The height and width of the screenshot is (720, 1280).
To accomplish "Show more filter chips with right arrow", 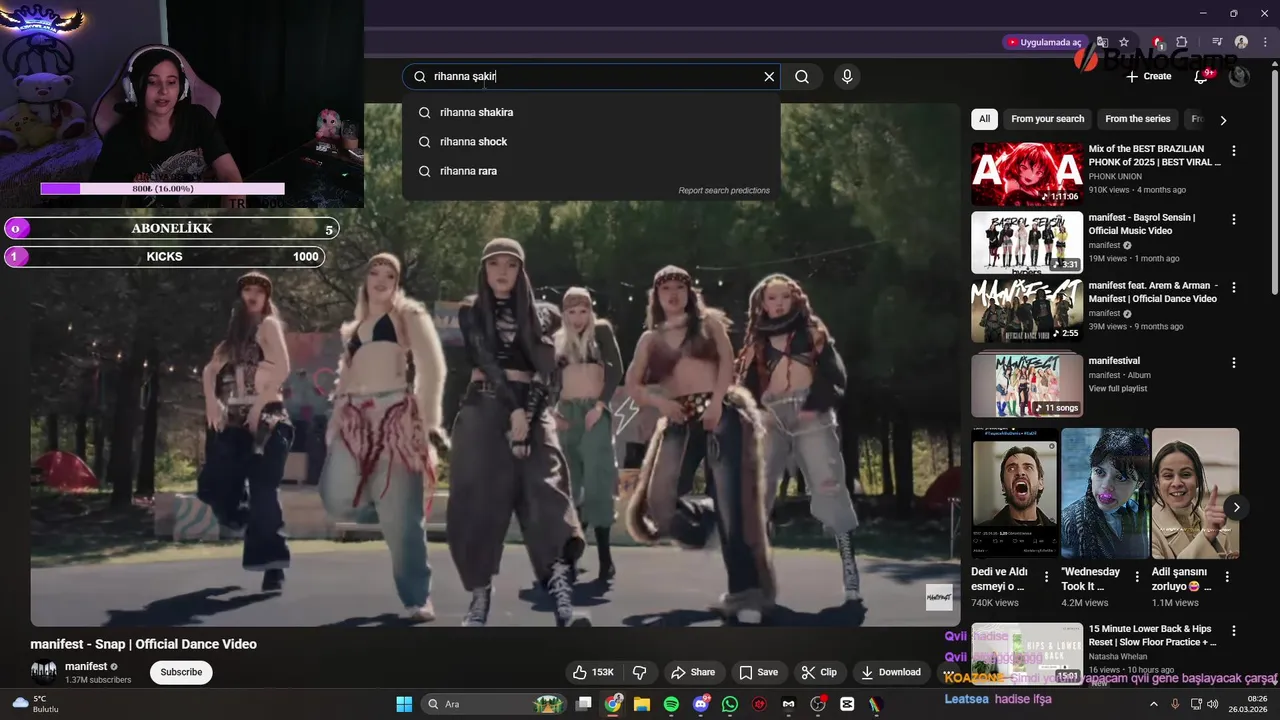I will (x=1223, y=120).
